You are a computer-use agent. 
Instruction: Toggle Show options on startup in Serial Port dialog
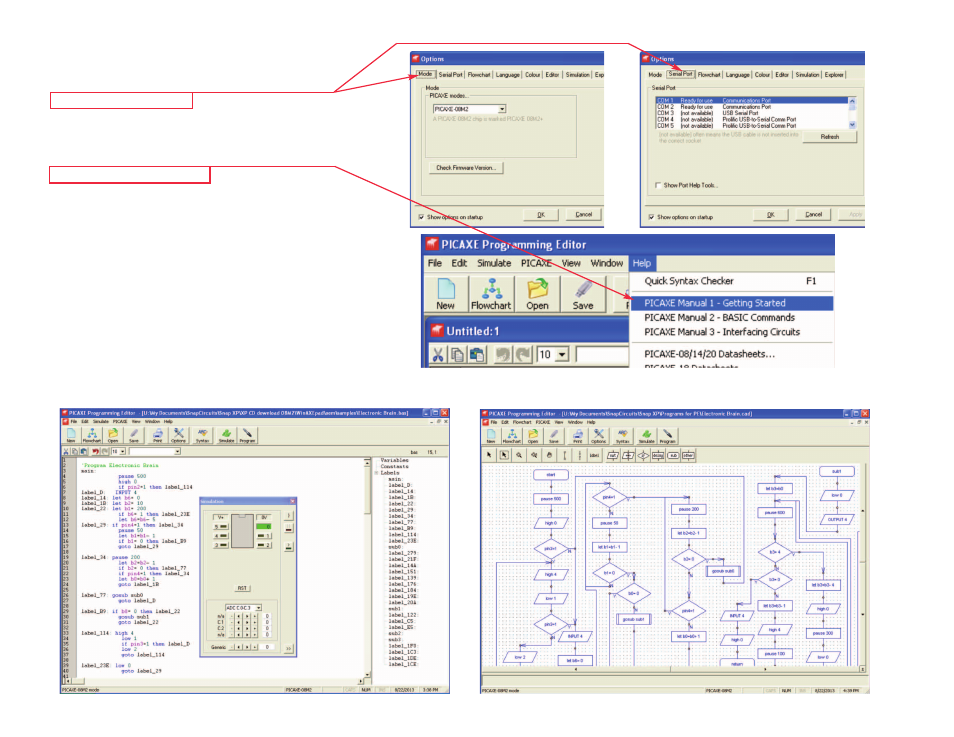coord(651,217)
